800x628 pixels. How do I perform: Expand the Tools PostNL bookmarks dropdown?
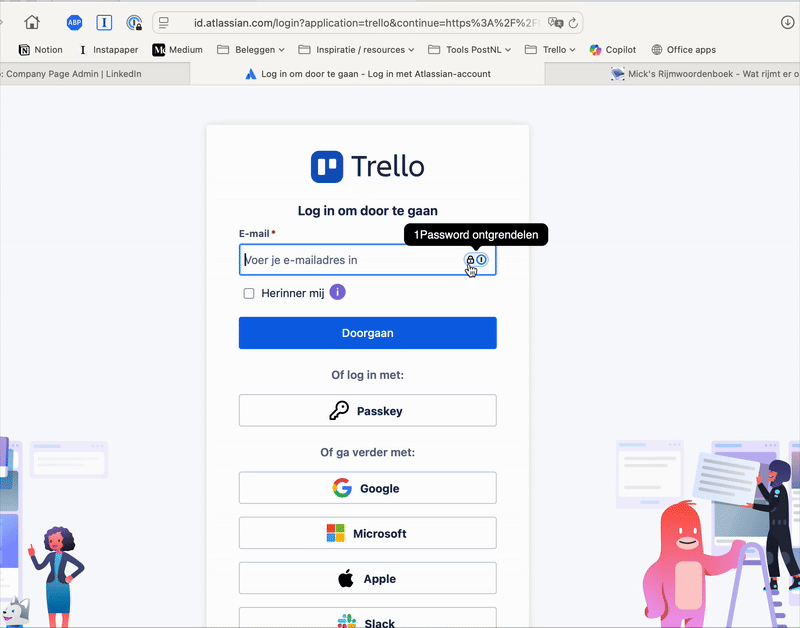pos(470,49)
